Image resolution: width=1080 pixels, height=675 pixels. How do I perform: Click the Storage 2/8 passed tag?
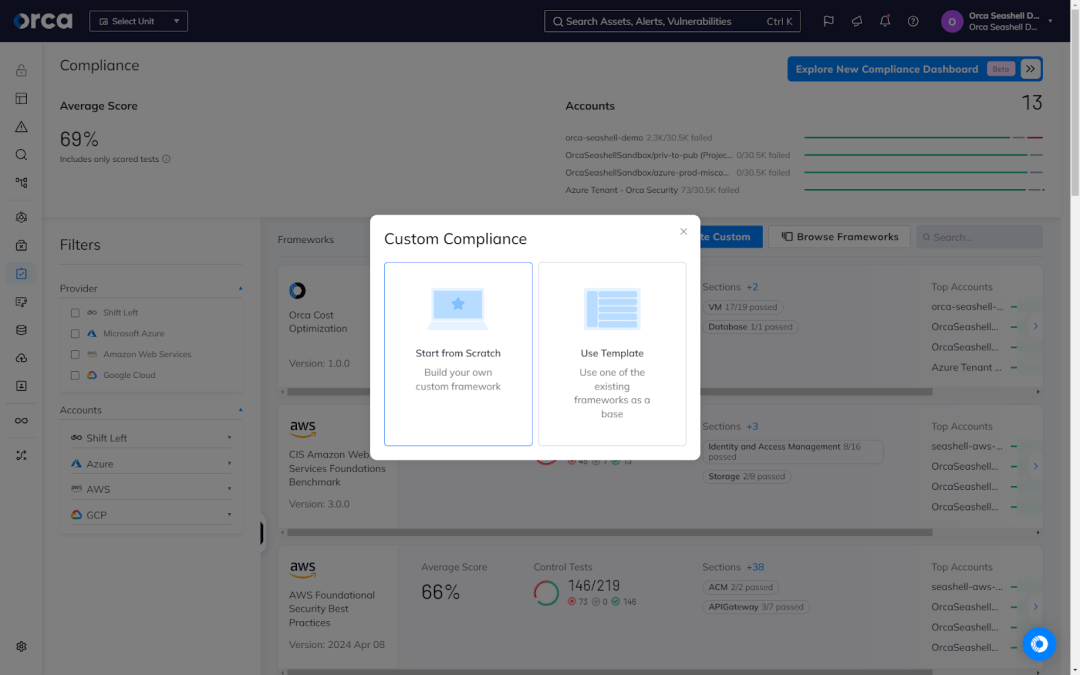747,477
